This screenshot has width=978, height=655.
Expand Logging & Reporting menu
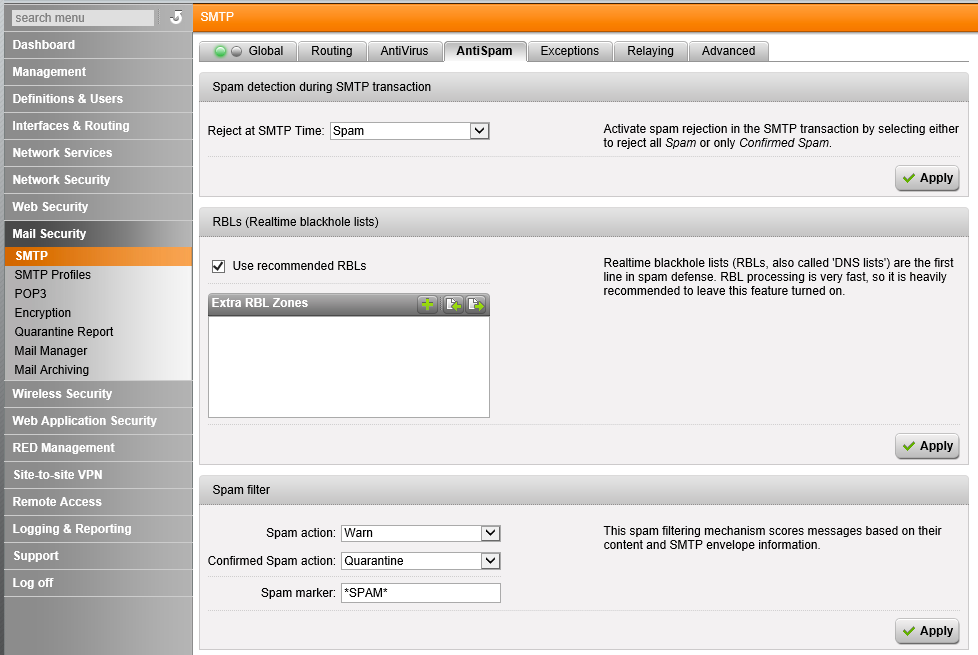pyautogui.click(x=98, y=529)
